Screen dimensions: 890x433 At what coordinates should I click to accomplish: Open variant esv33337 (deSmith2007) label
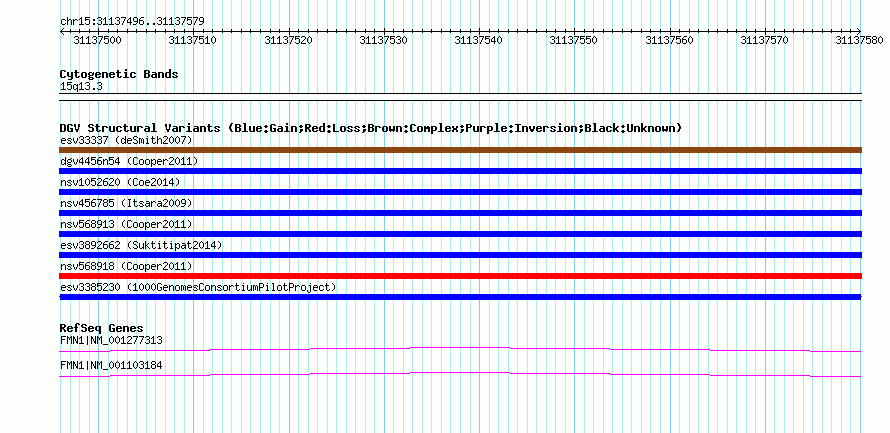point(126,140)
